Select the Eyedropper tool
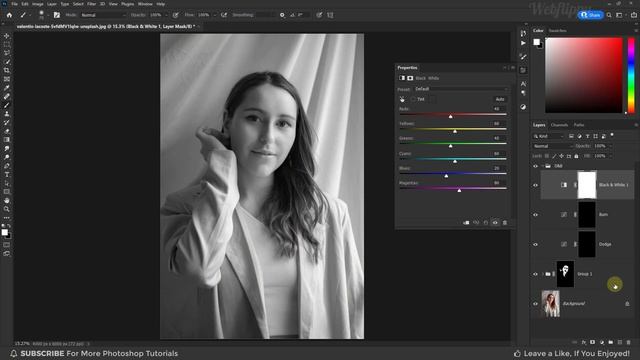This screenshot has width=640, height=360. pos(7,88)
